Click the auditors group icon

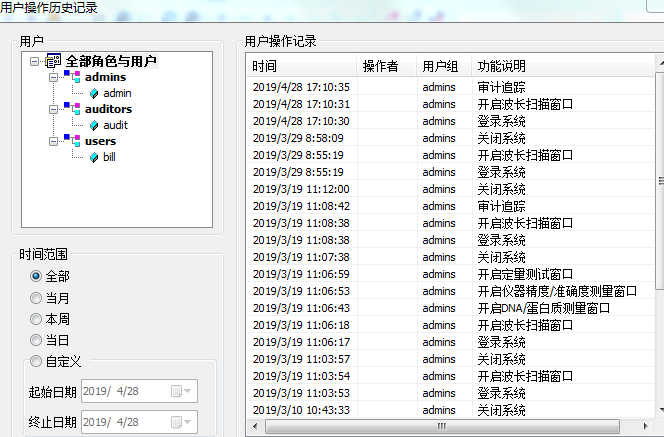(71, 109)
